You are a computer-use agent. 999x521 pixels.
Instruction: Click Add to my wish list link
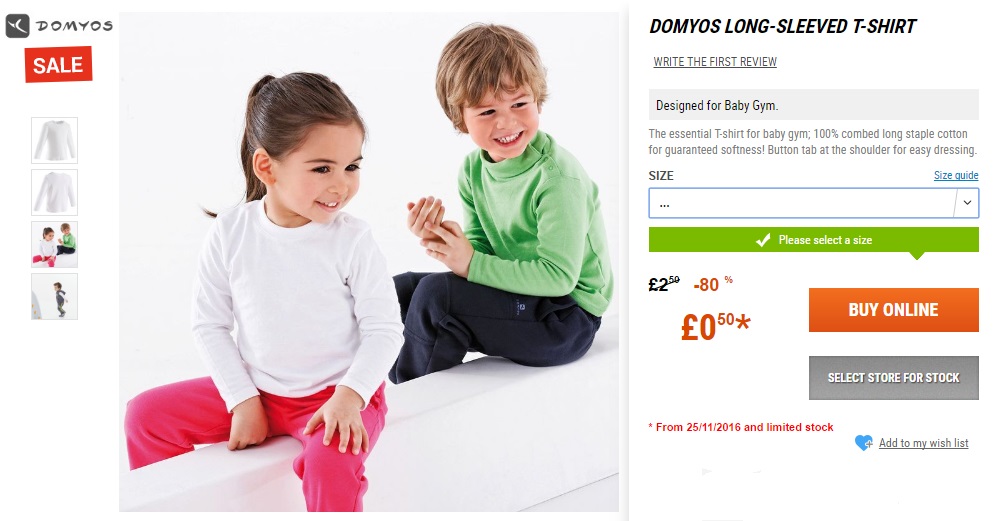923,443
